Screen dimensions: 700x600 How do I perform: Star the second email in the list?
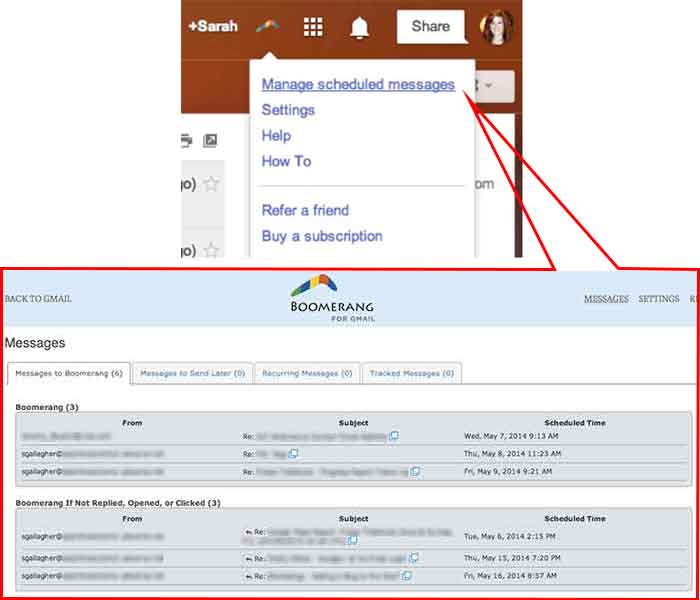coord(212,248)
